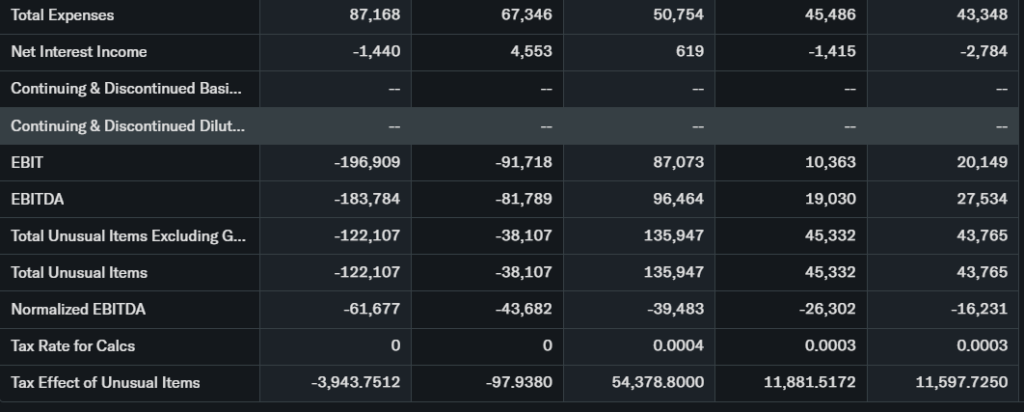Viewport: 1024px width, 412px height.
Task: Select the Net Interest Income row label
Action: 78,51
